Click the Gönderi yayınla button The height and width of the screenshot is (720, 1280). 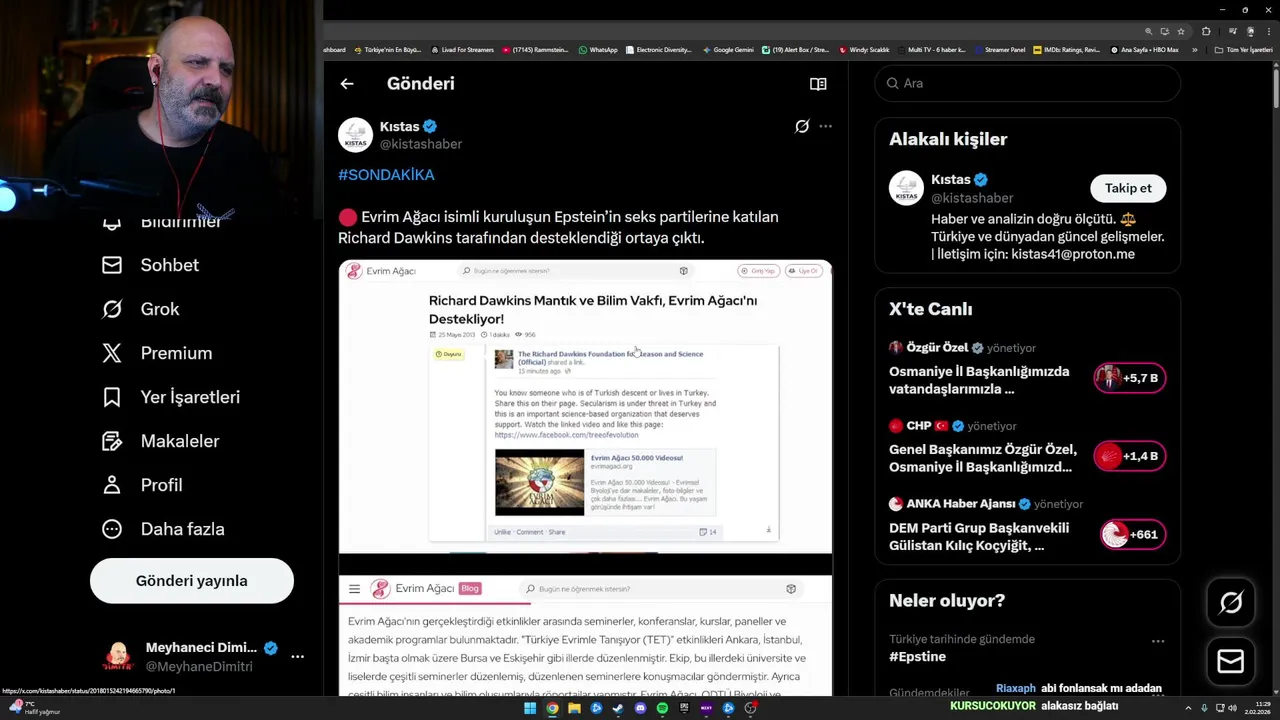click(192, 581)
